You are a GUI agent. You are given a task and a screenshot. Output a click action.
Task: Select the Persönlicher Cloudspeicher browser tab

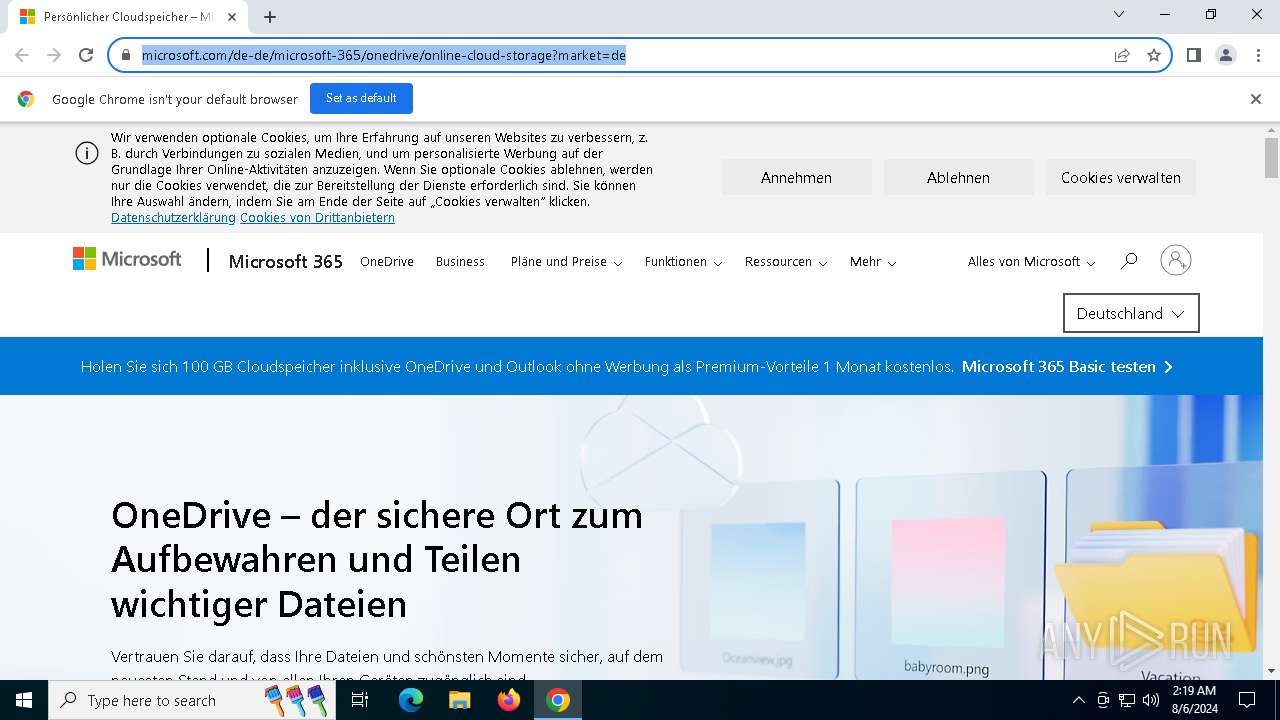(x=128, y=17)
